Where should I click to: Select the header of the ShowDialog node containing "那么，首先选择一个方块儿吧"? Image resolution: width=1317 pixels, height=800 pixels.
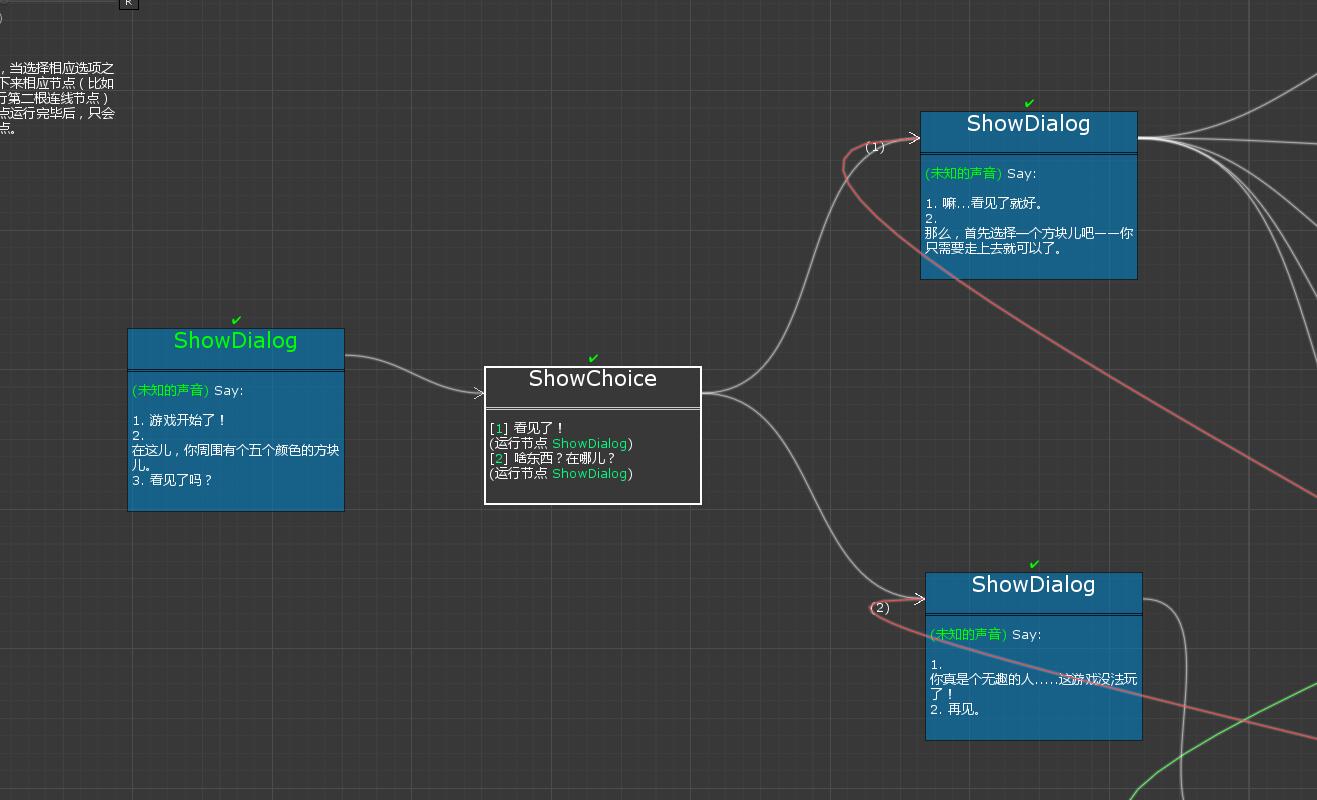click(x=1028, y=124)
